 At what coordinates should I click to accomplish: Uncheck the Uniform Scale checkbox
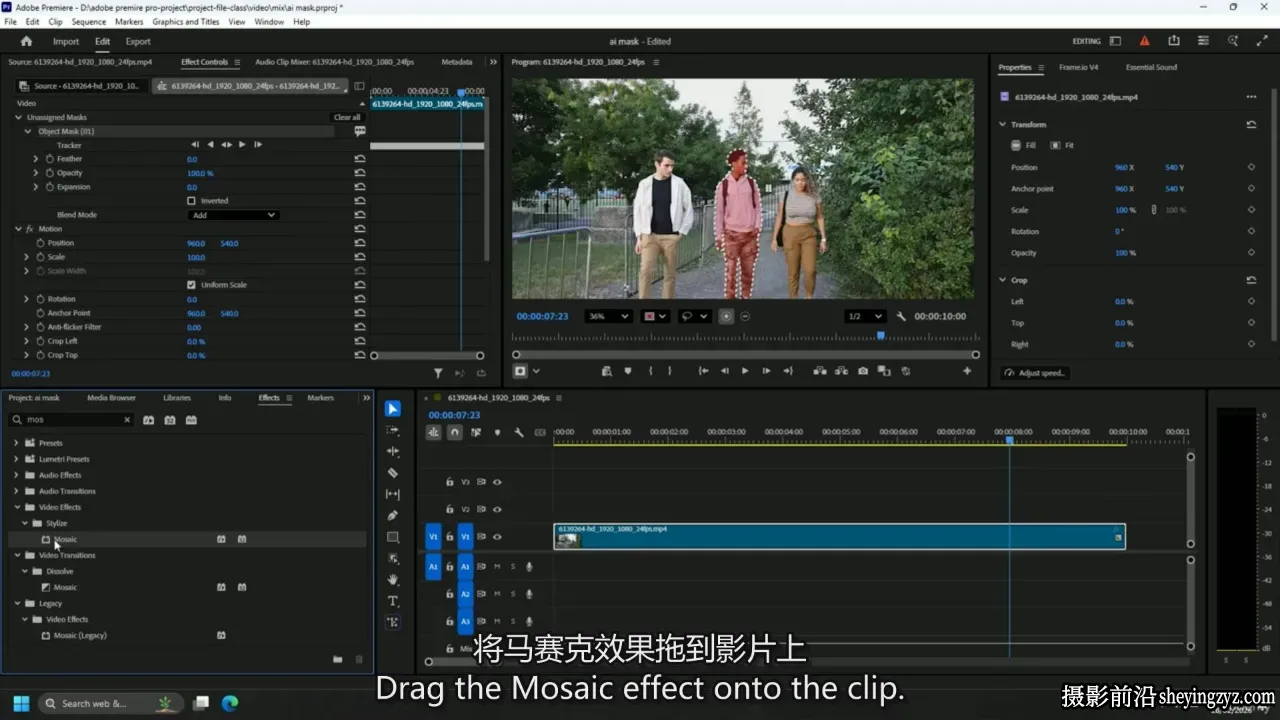click(x=192, y=285)
